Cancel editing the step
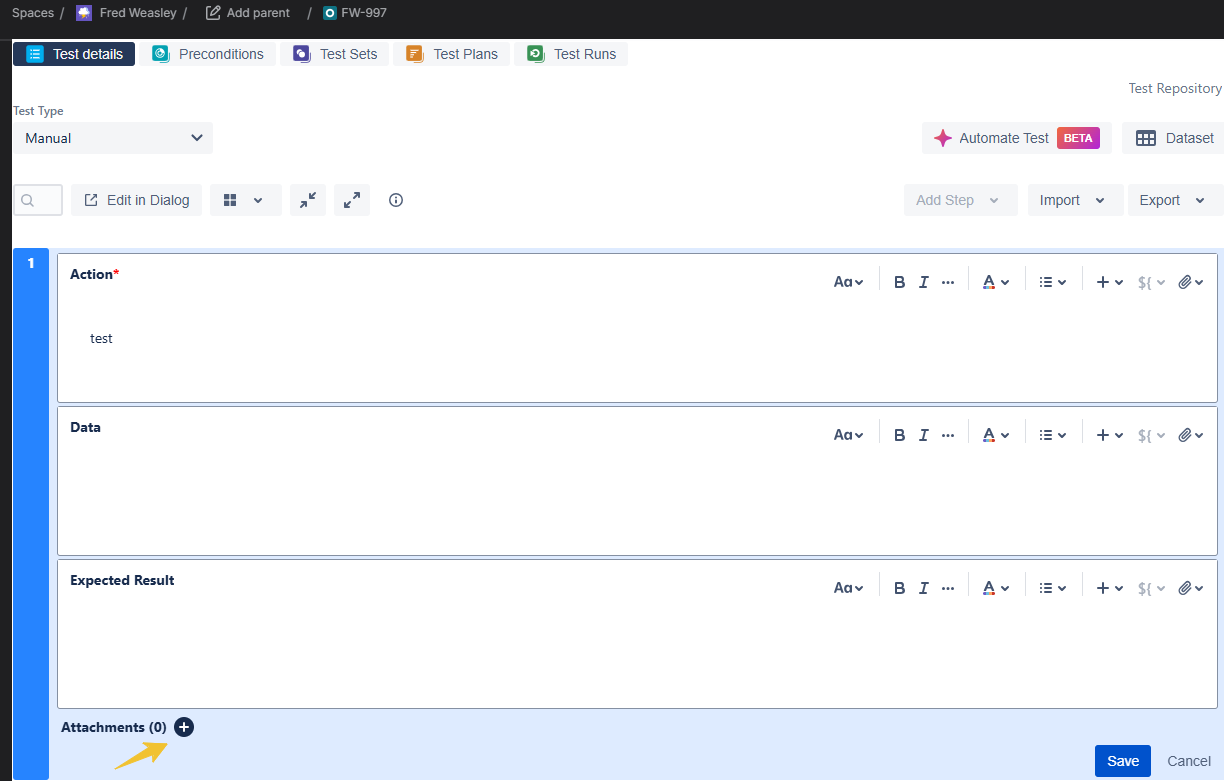Screen dimensions: 1224x781 pos(1189,761)
